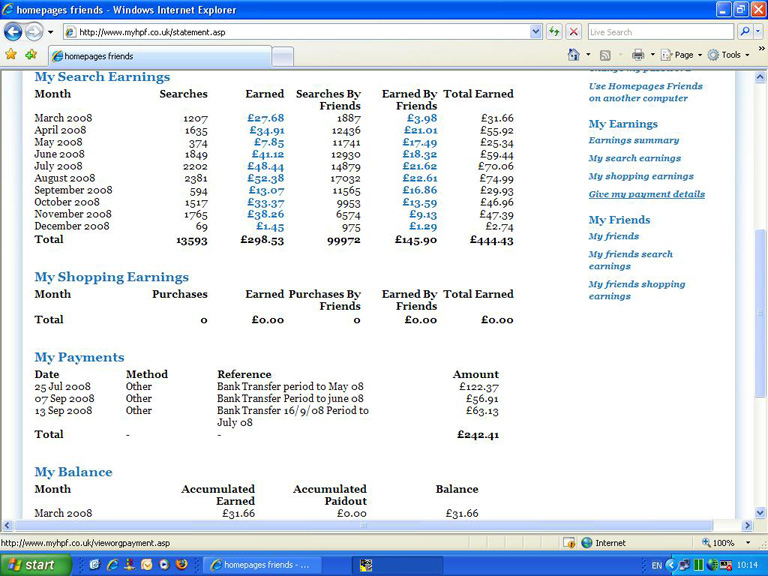Select homepages friends taskbar button

262,565
